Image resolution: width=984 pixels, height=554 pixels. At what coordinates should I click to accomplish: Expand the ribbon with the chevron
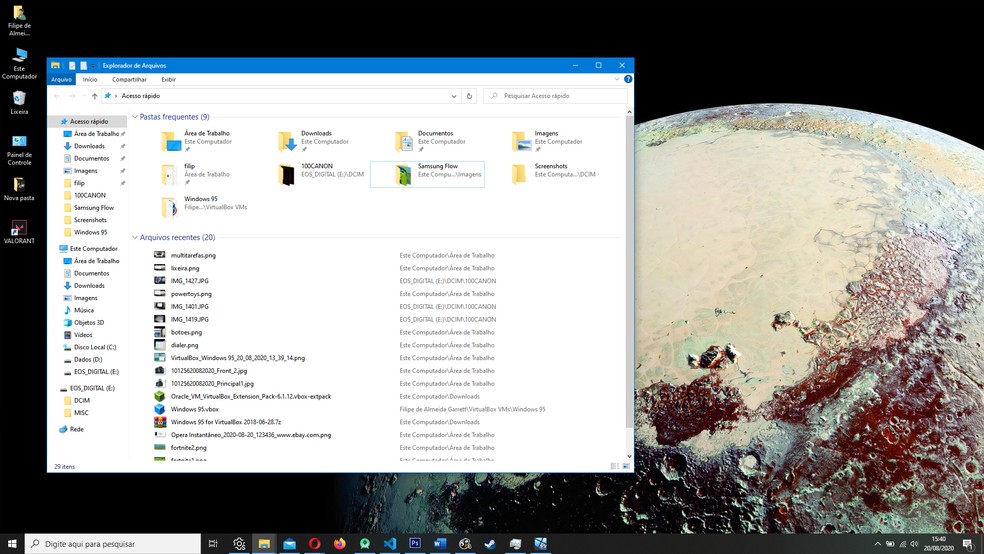[x=617, y=79]
